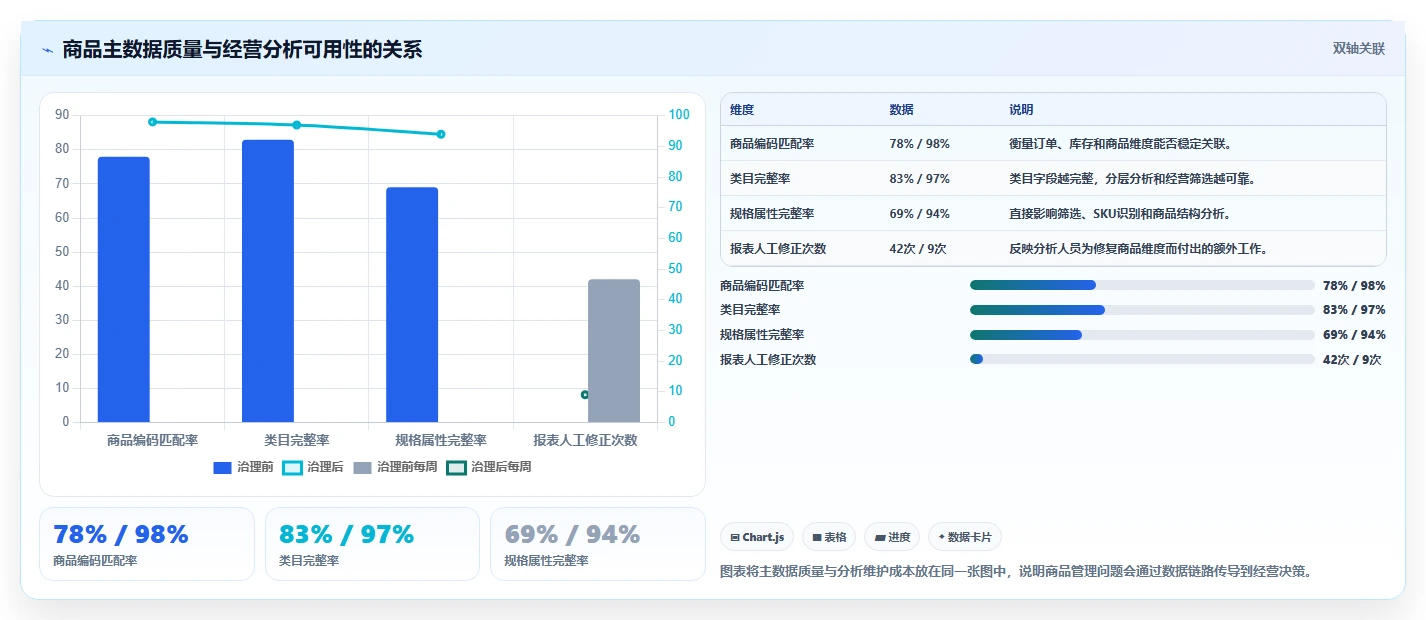Open the 83% / 97% 类目完整率 stat card
This screenshot has height=620, width=1426.
coord(372,544)
